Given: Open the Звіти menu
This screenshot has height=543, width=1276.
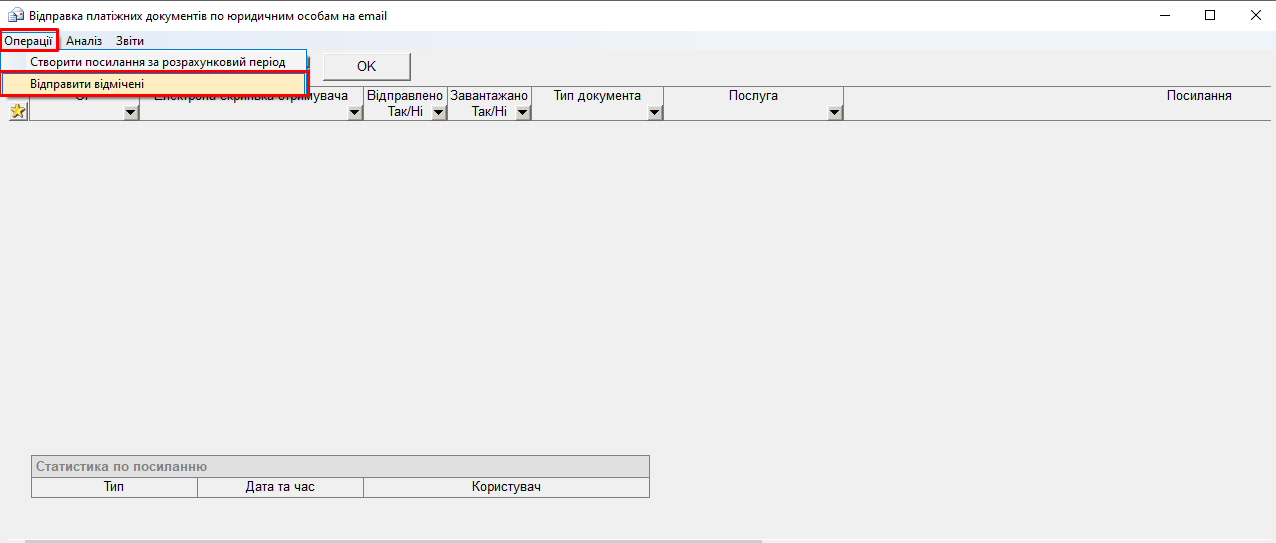Looking at the screenshot, I should [130, 41].
